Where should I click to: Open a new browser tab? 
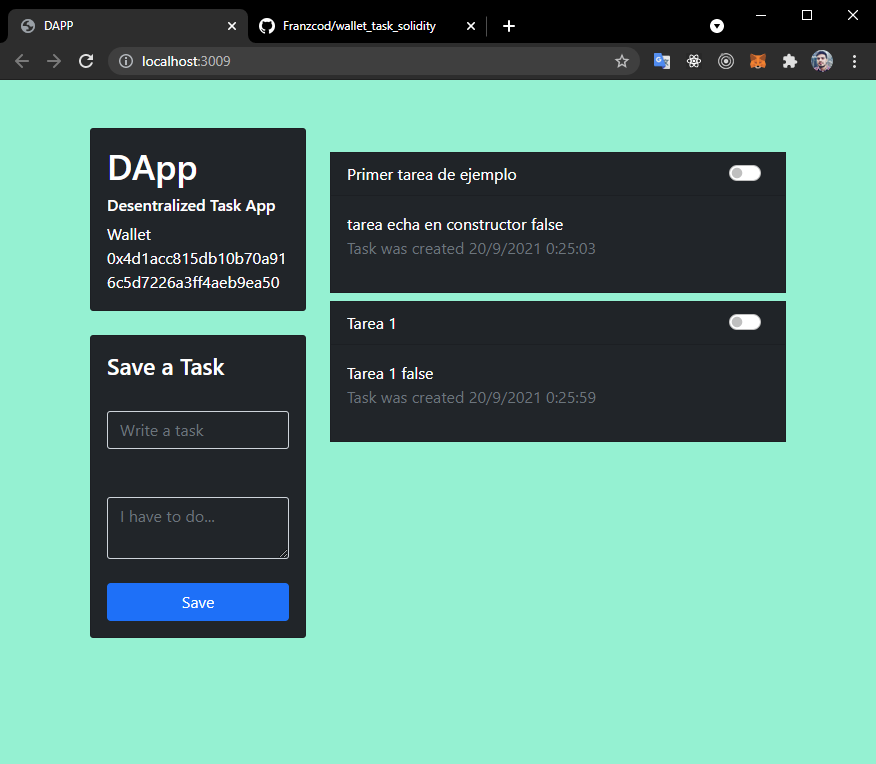508,26
